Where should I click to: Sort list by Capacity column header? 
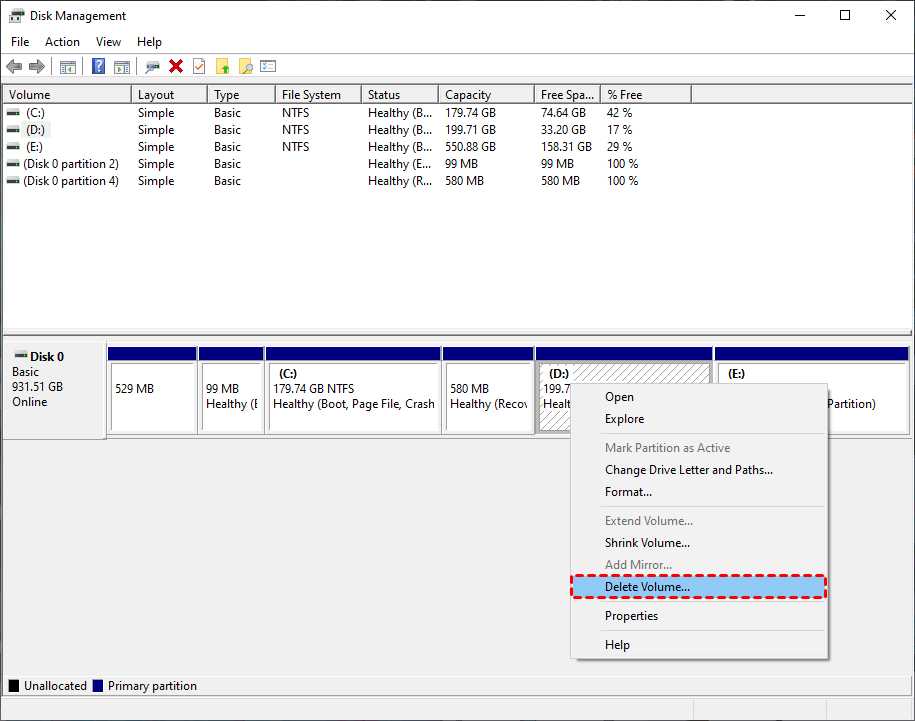[468, 95]
